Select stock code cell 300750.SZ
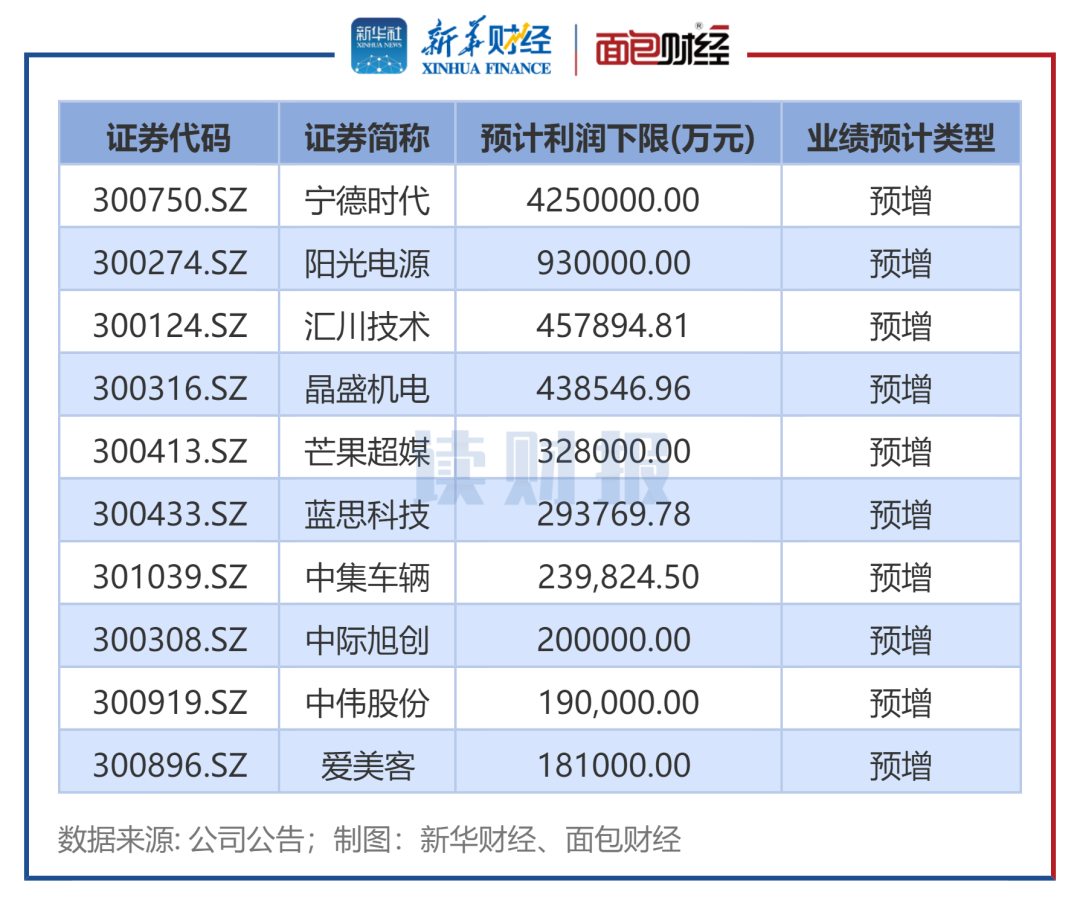Image resolution: width=1080 pixels, height=906 pixels. pos(169,201)
